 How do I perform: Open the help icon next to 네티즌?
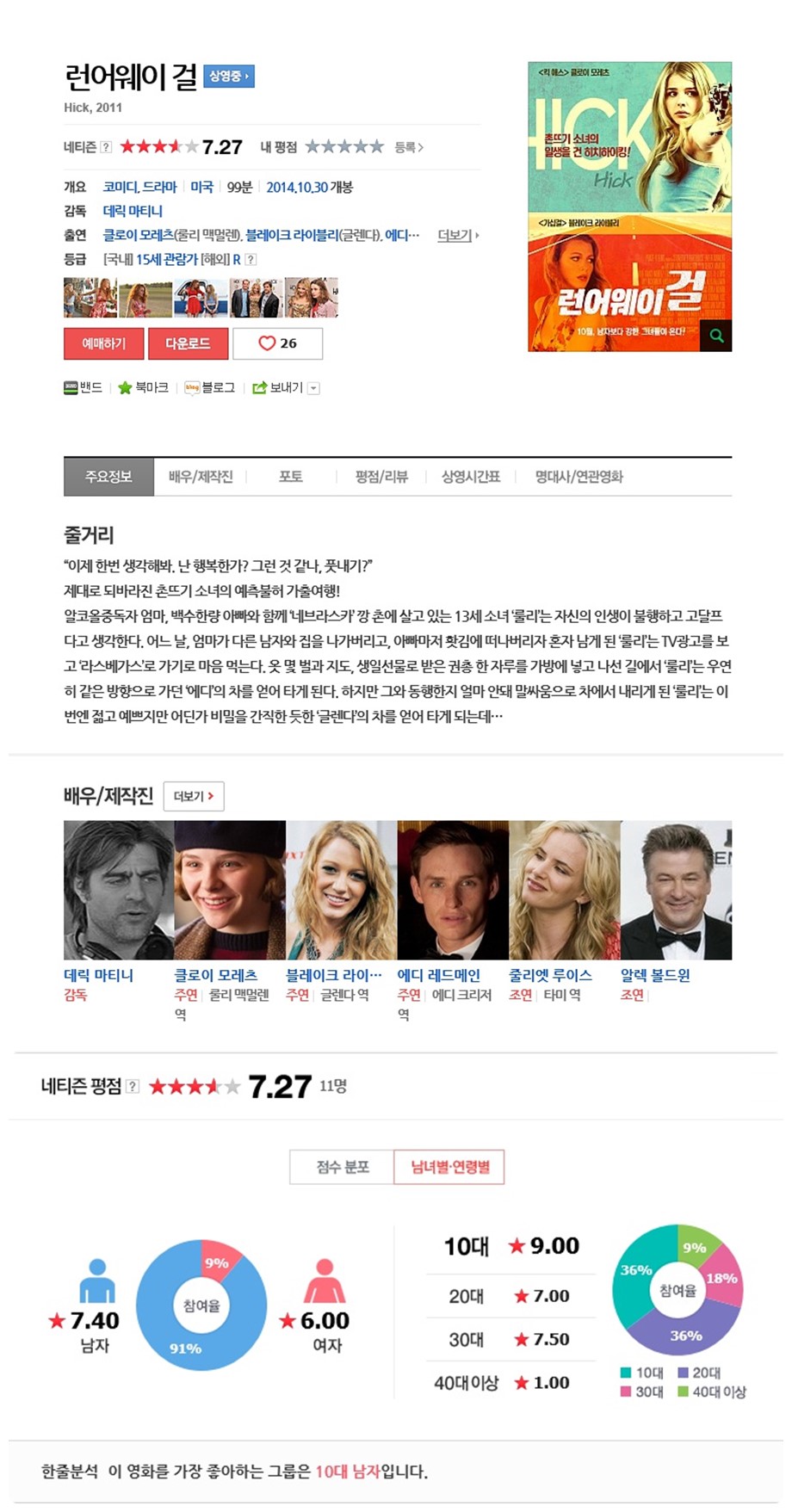106,147
